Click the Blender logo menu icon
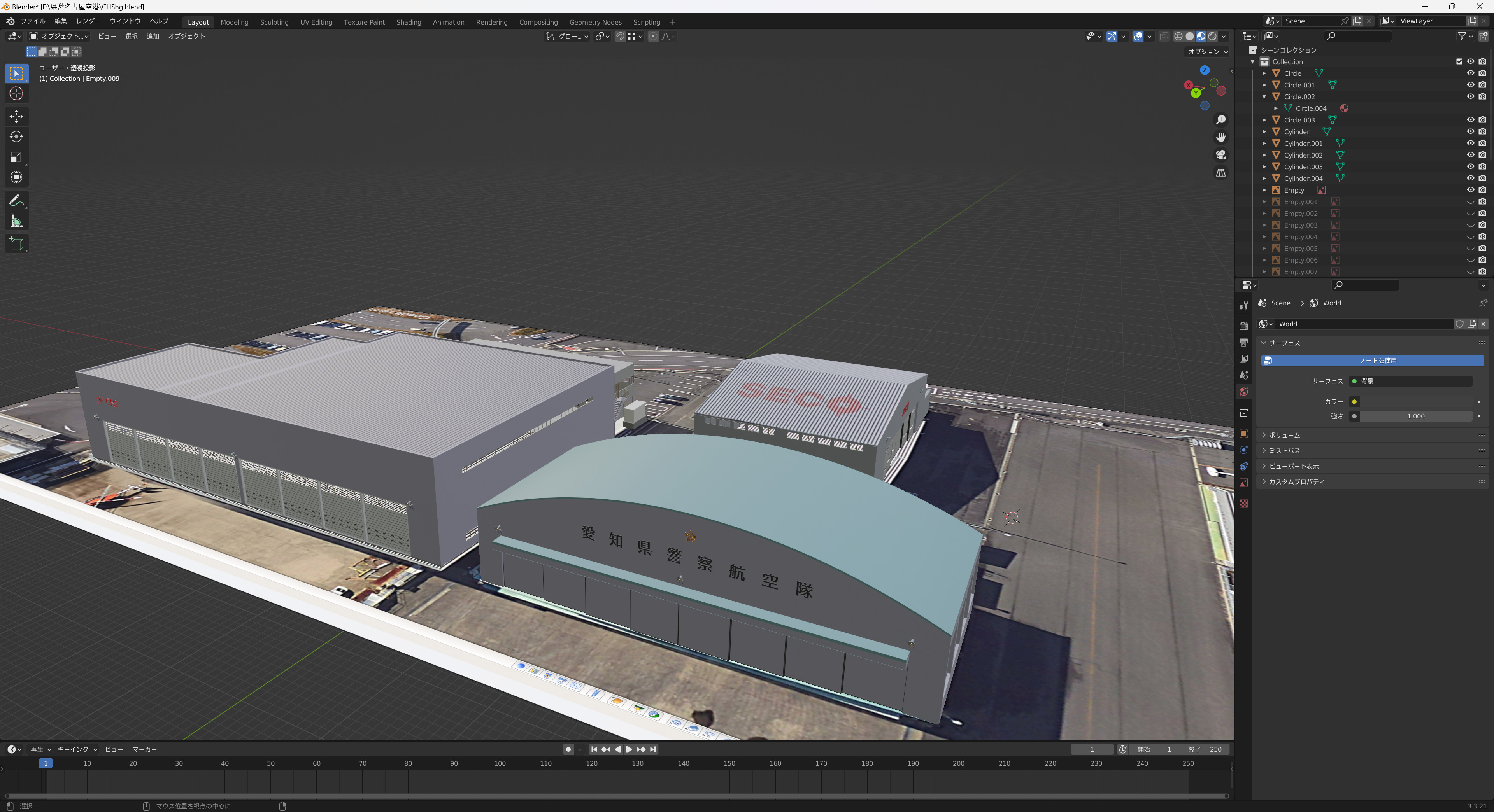The width and height of the screenshot is (1494, 812). (10, 21)
